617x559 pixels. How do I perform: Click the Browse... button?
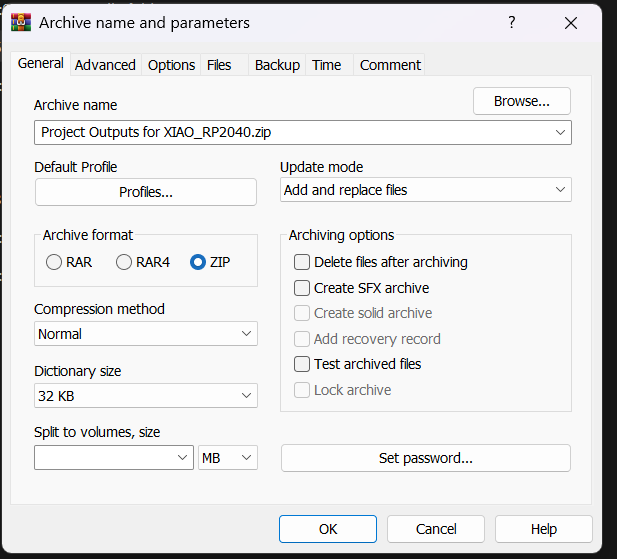coord(521,101)
